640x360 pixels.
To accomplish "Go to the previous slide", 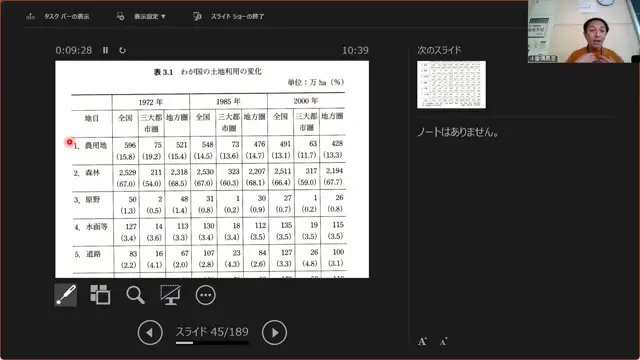I will point(150,333).
